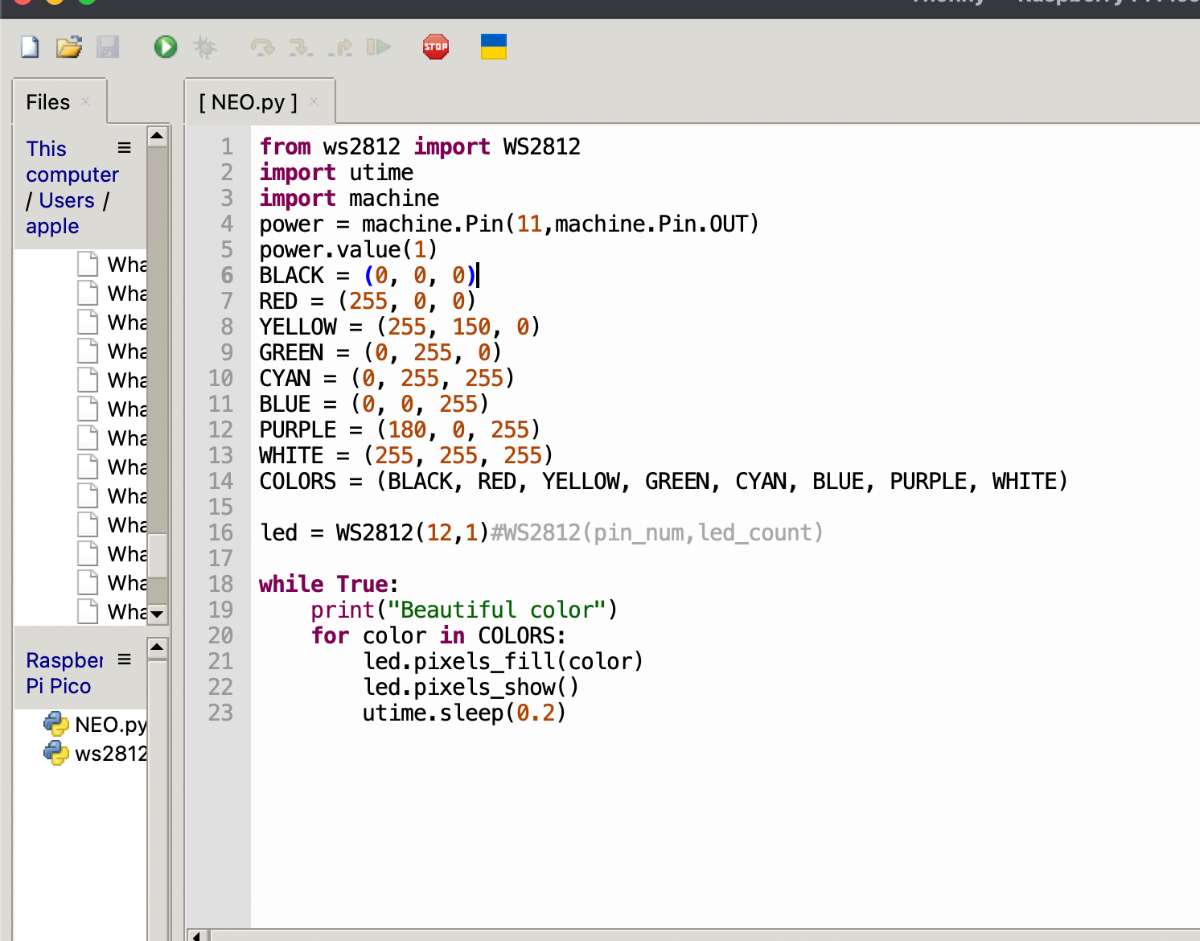Click line number 16 in the gutter
This screenshot has height=941, width=1200.
coord(220,533)
